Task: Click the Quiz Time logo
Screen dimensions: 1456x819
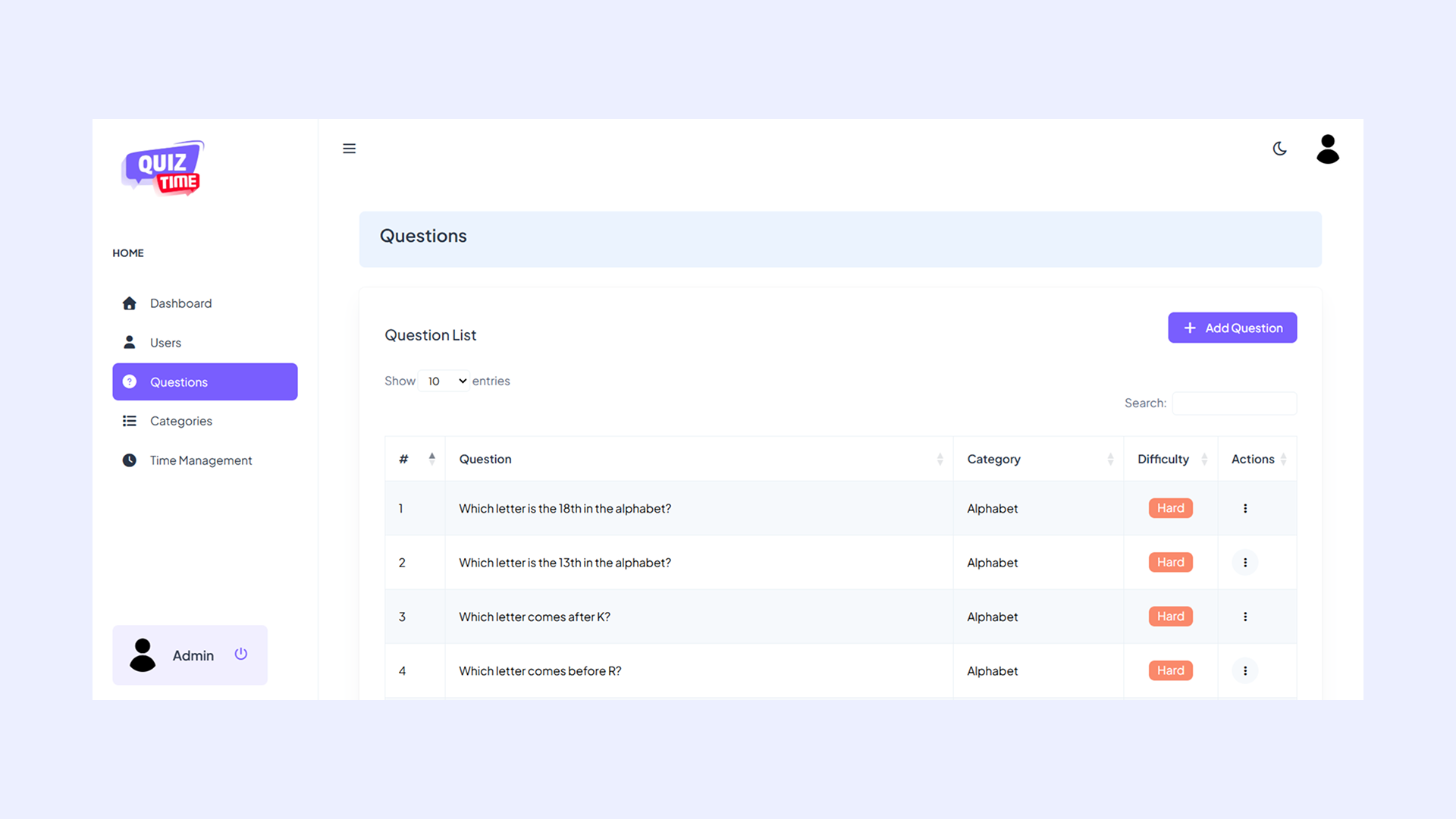Action: click(x=163, y=168)
